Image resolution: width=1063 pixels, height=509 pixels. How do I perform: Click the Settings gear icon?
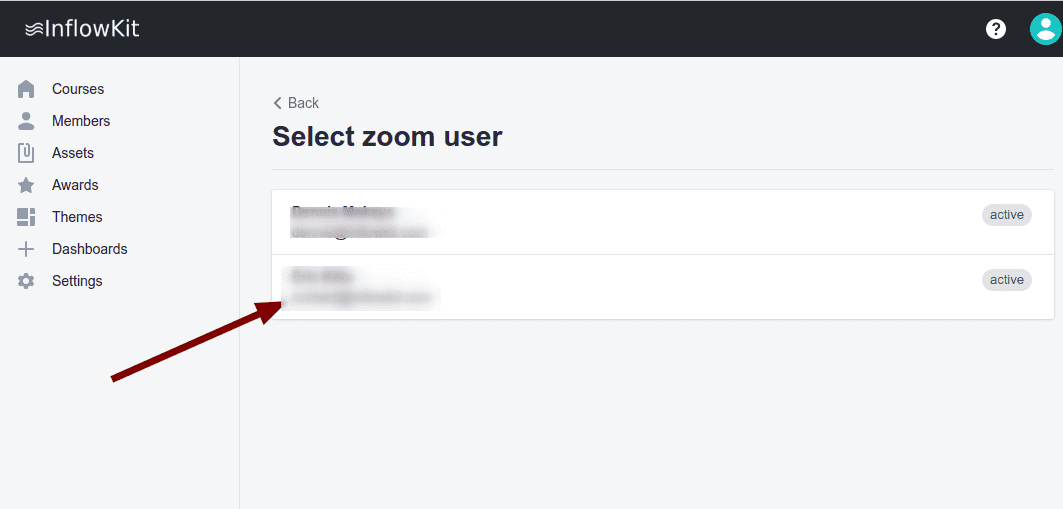tap(26, 281)
